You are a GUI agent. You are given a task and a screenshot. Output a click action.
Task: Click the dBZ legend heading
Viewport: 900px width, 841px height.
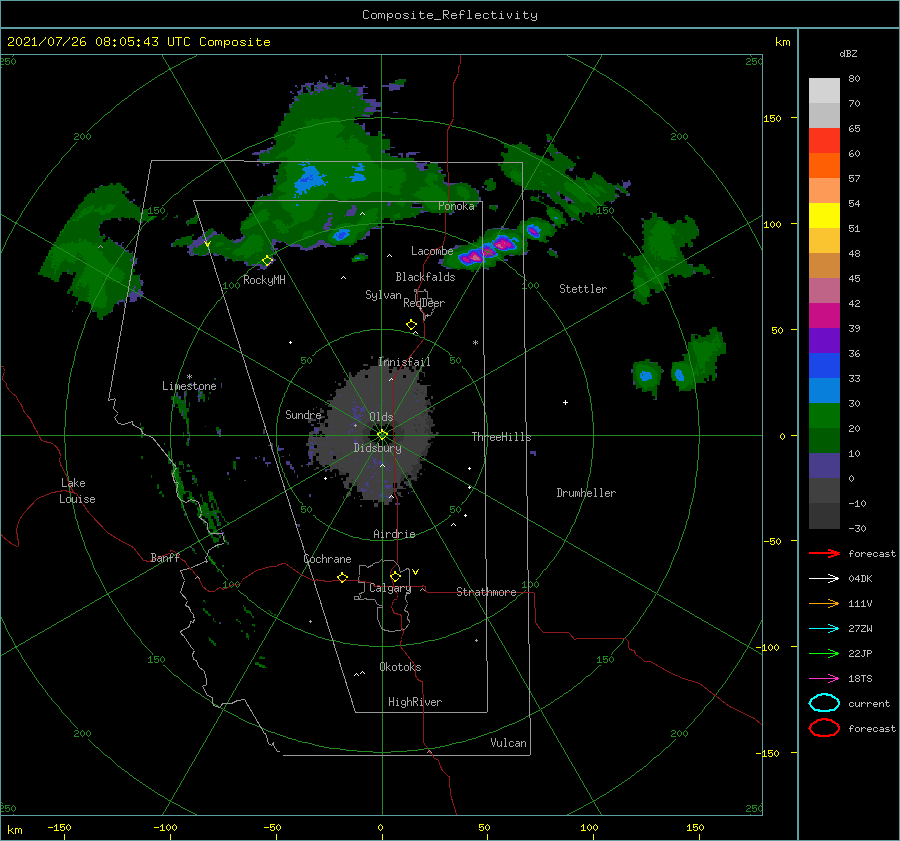848,54
